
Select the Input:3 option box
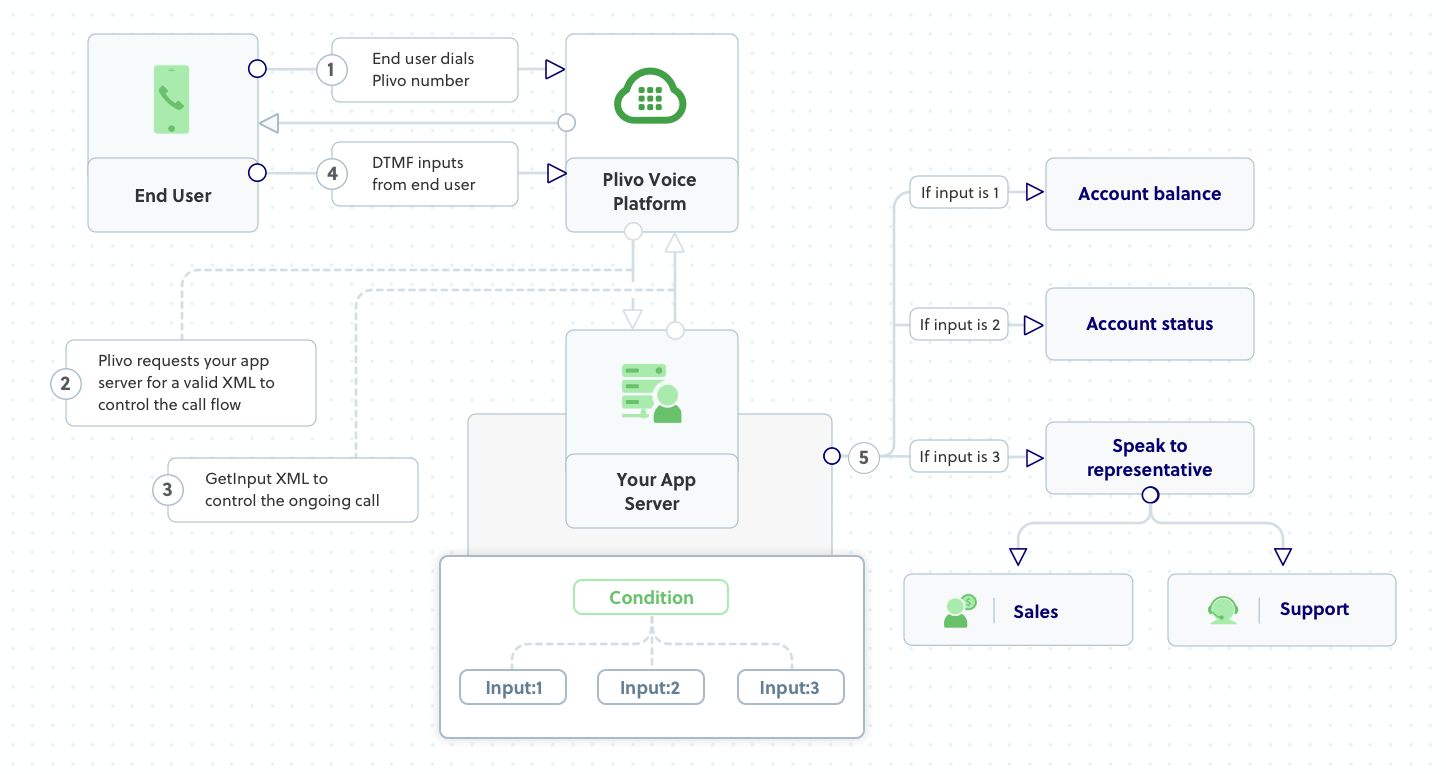(790, 688)
